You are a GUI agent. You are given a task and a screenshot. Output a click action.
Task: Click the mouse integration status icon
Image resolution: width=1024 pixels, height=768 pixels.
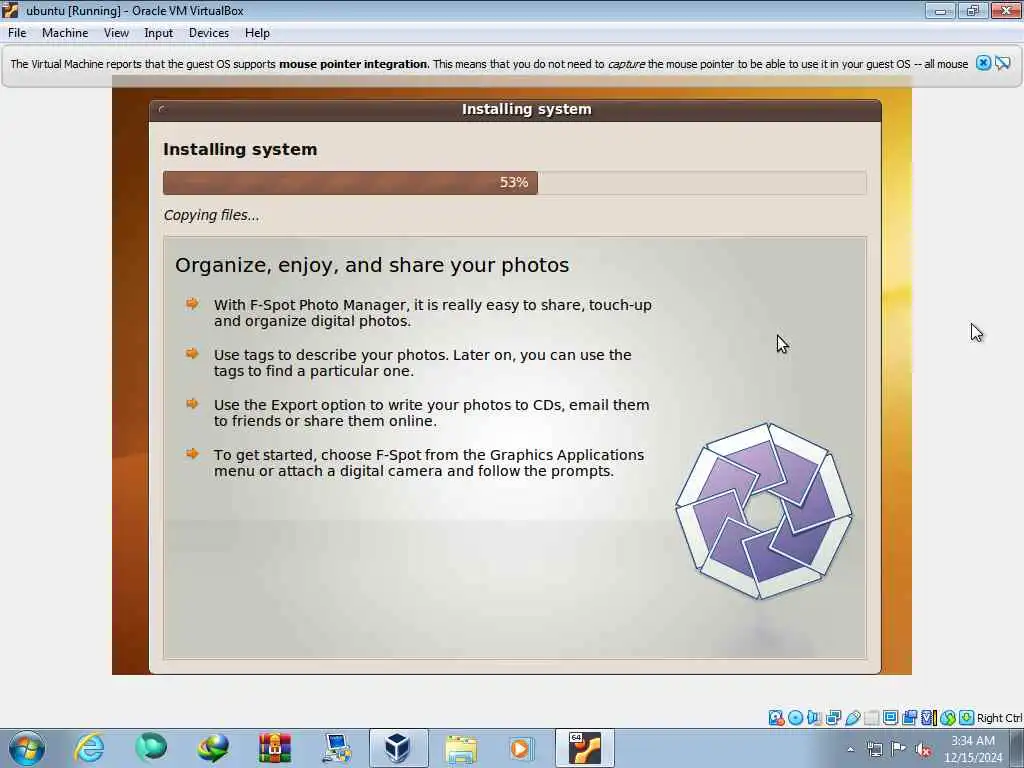[948, 718]
